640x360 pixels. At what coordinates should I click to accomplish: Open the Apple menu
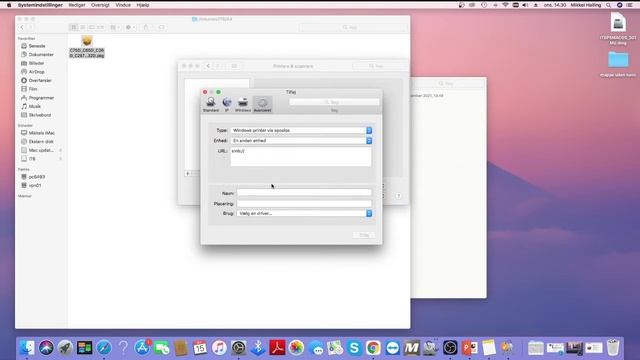(9, 5)
